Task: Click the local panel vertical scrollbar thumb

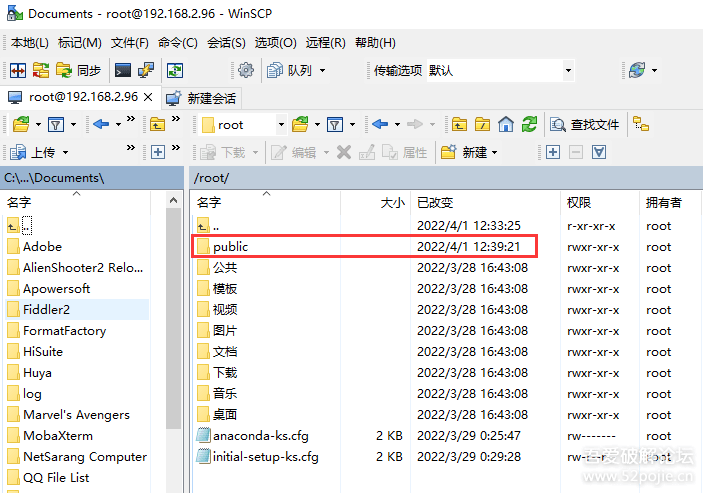Action: point(174,318)
